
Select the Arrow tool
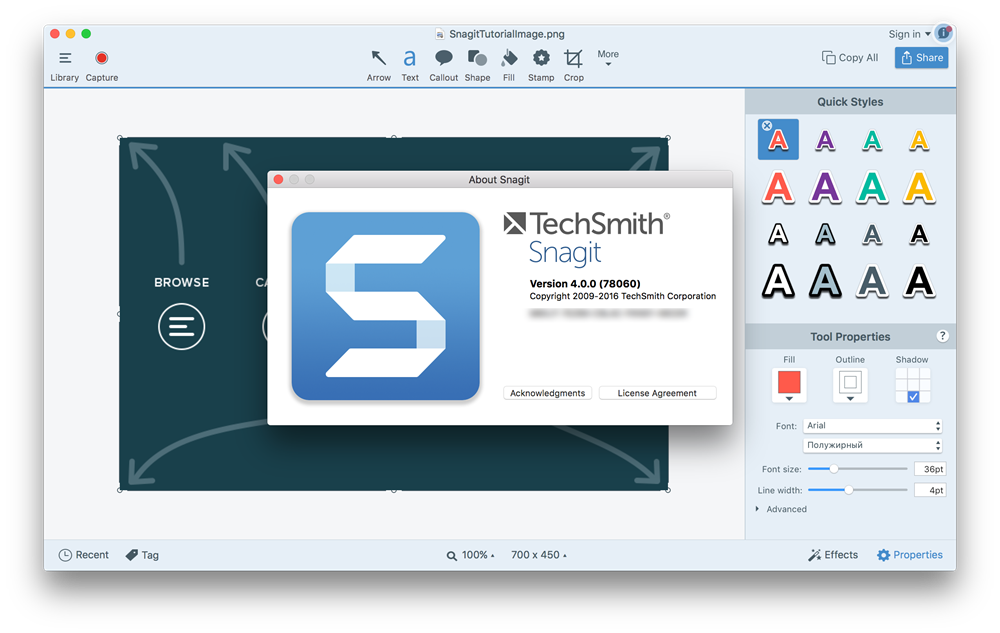[x=378, y=66]
